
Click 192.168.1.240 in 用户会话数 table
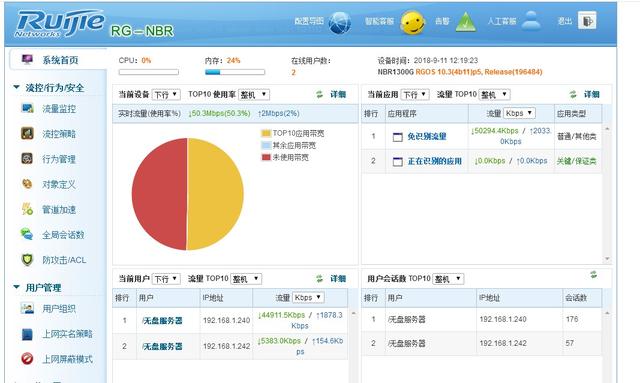pyautogui.click(x=503, y=319)
